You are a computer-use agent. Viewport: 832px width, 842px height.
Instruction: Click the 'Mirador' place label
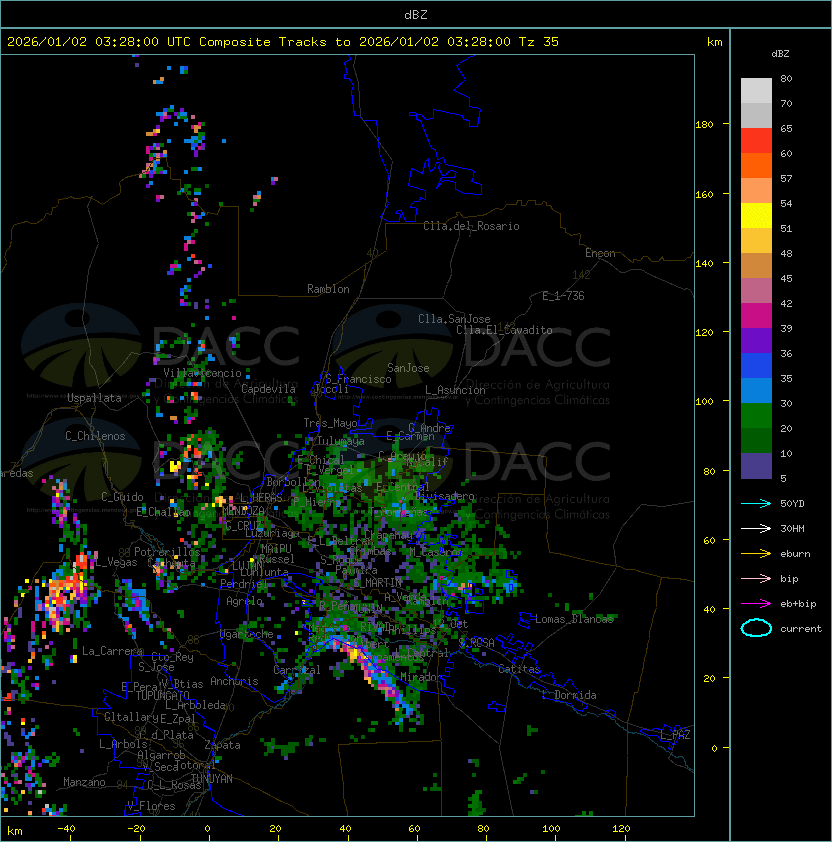click(422, 677)
